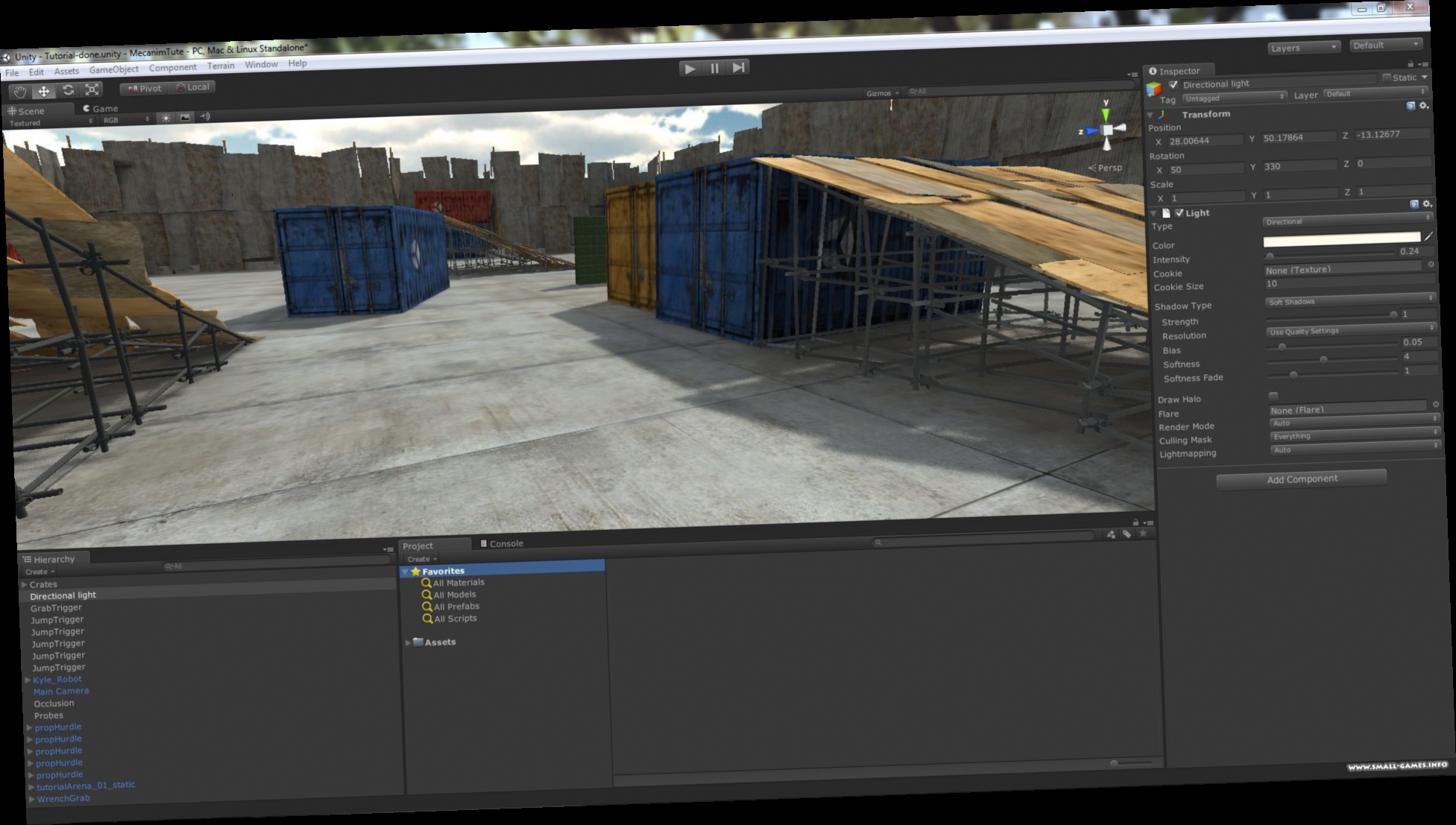This screenshot has width=1456, height=825.
Task: Click the Gizmos toggle button
Action: coord(877,92)
